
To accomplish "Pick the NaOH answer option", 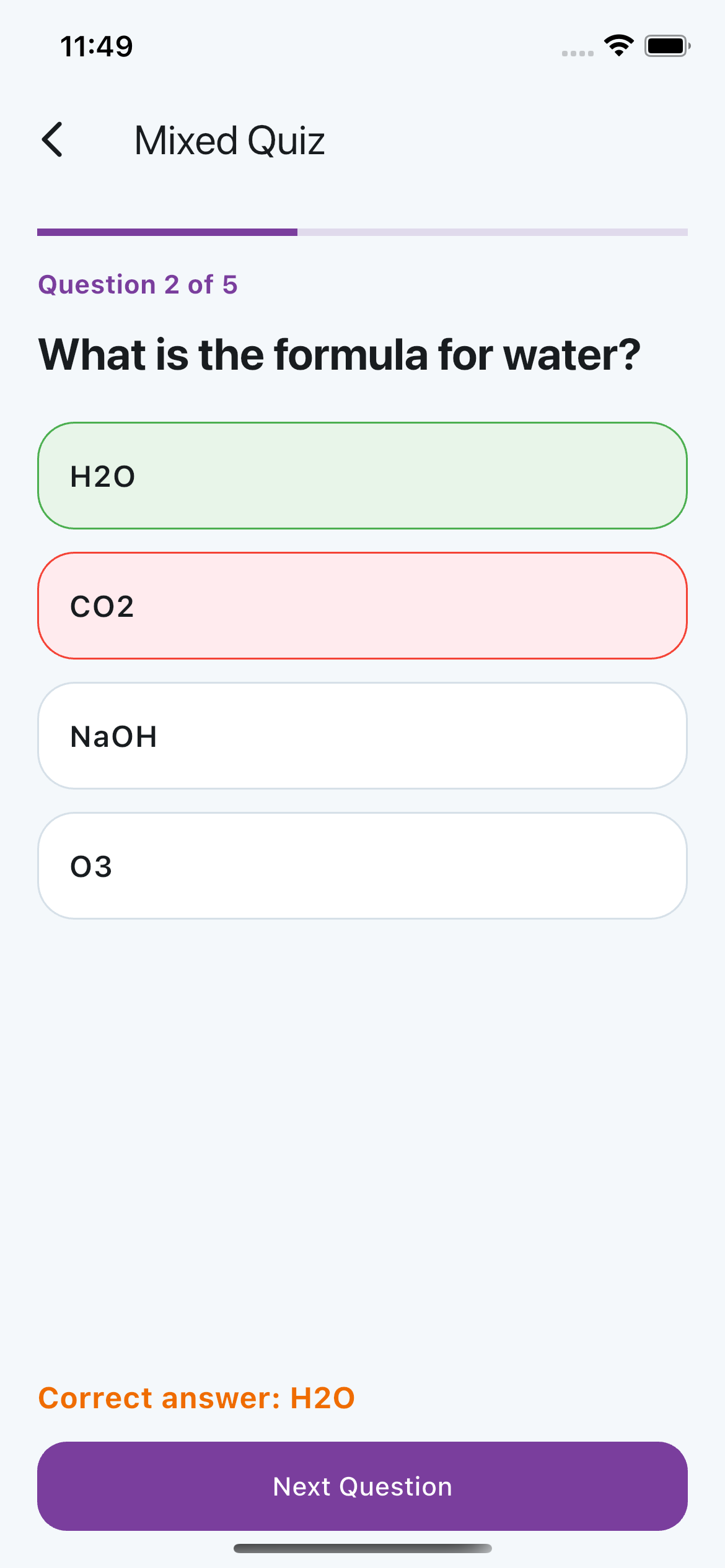I will [x=362, y=736].
